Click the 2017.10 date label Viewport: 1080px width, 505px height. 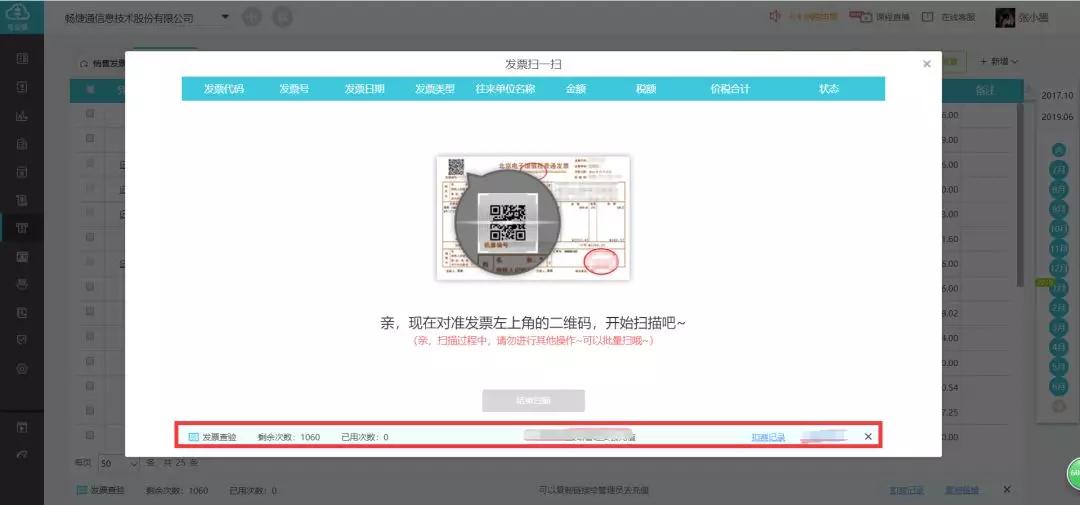pos(1058,96)
